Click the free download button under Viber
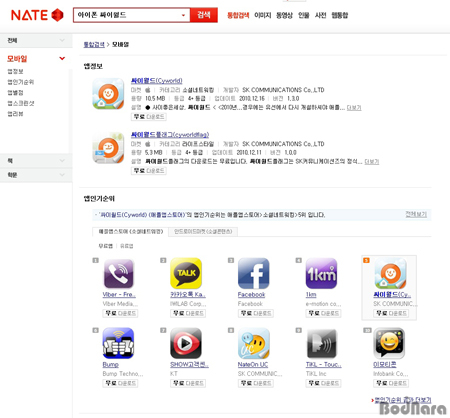The width and height of the screenshot is (450, 418). [120, 313]
